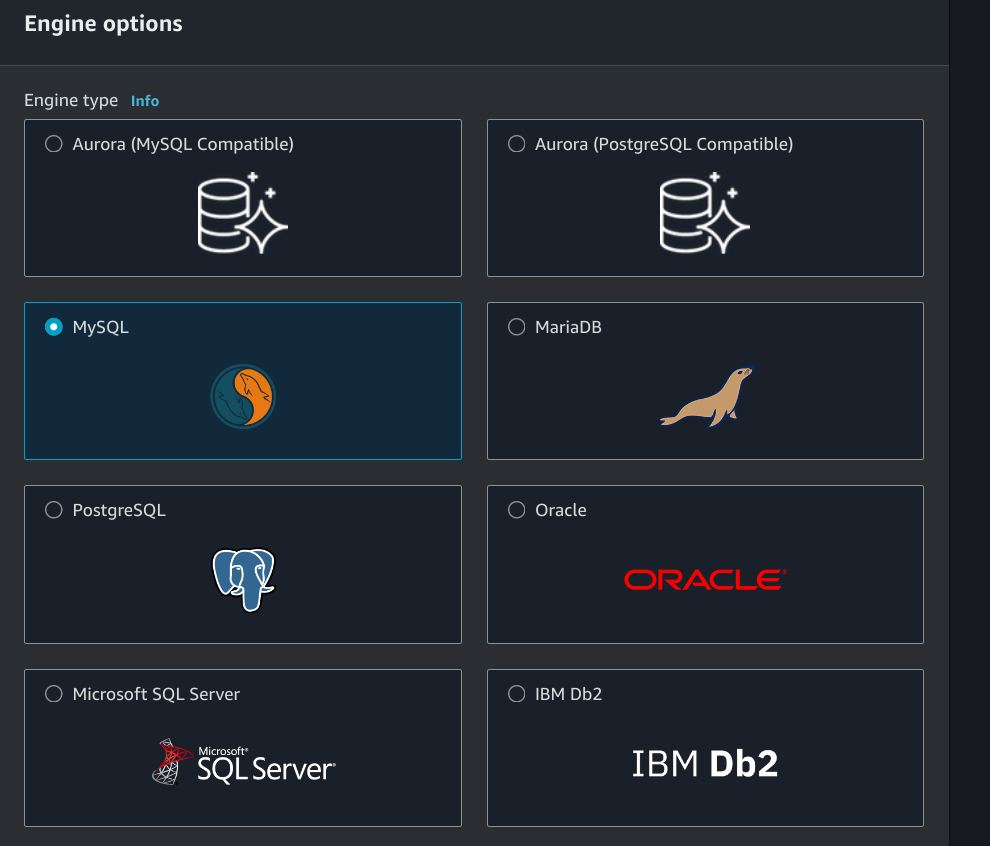
Task: Click the MySQL dolphin logo
Action: pyautogui.click(x=243, y=397)
